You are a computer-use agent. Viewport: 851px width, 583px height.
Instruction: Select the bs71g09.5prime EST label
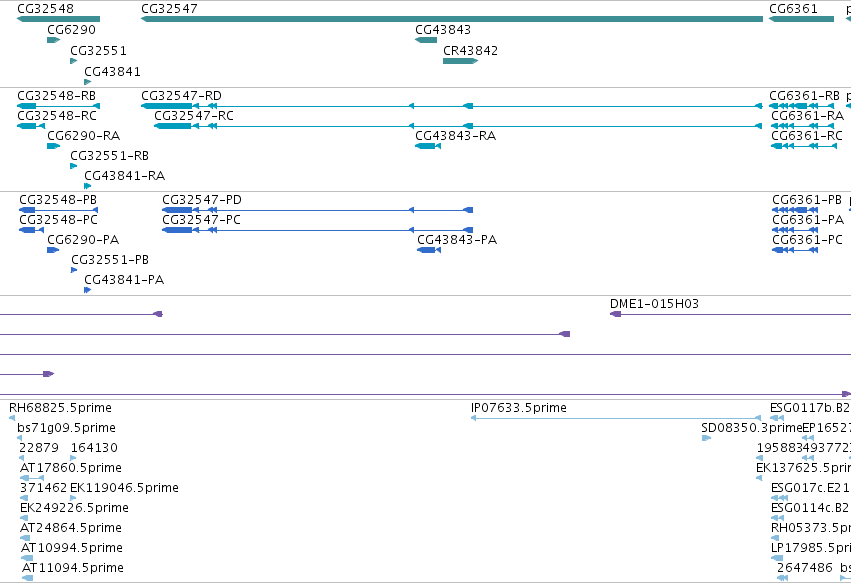coord(66,428)
